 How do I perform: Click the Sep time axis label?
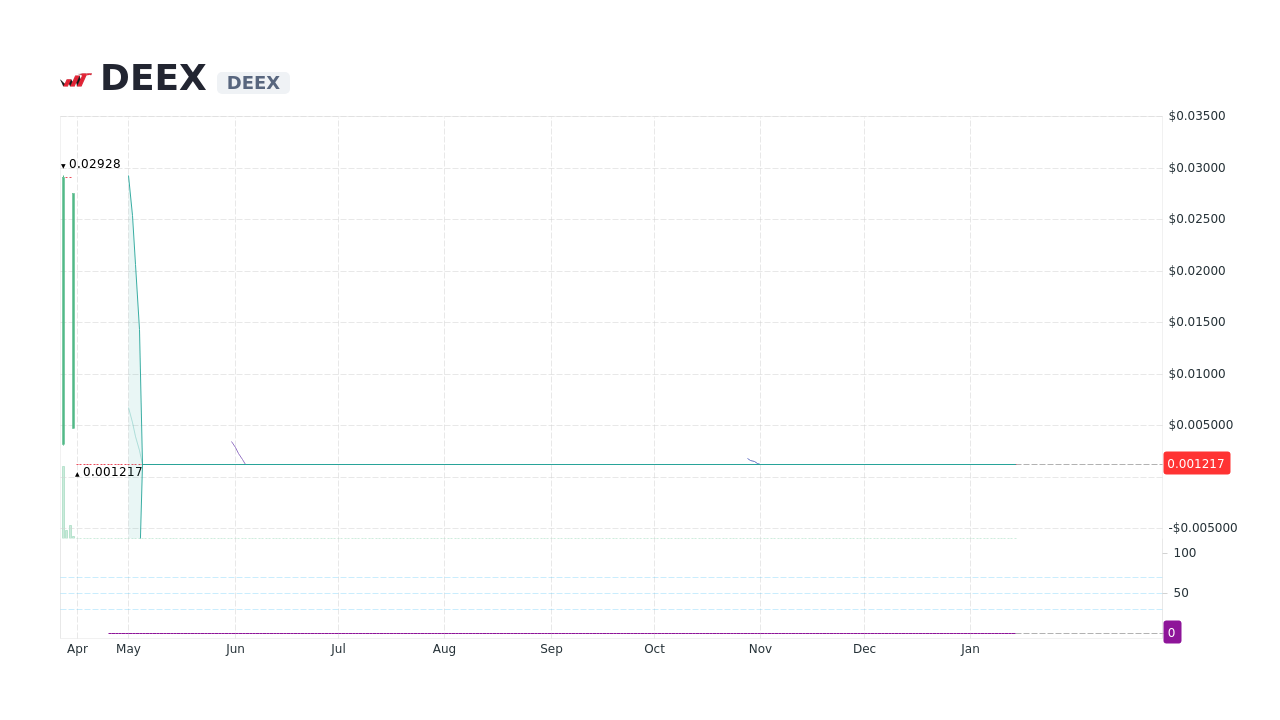551,649
